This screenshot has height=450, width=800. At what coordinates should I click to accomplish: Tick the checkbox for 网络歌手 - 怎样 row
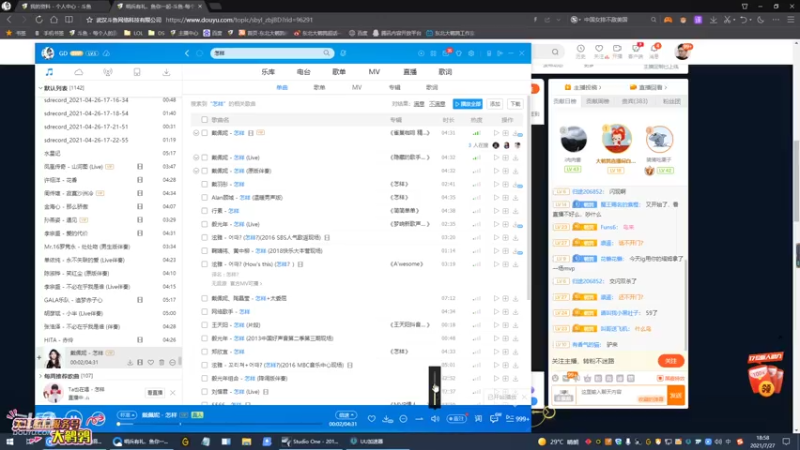(x=205, y=312)
